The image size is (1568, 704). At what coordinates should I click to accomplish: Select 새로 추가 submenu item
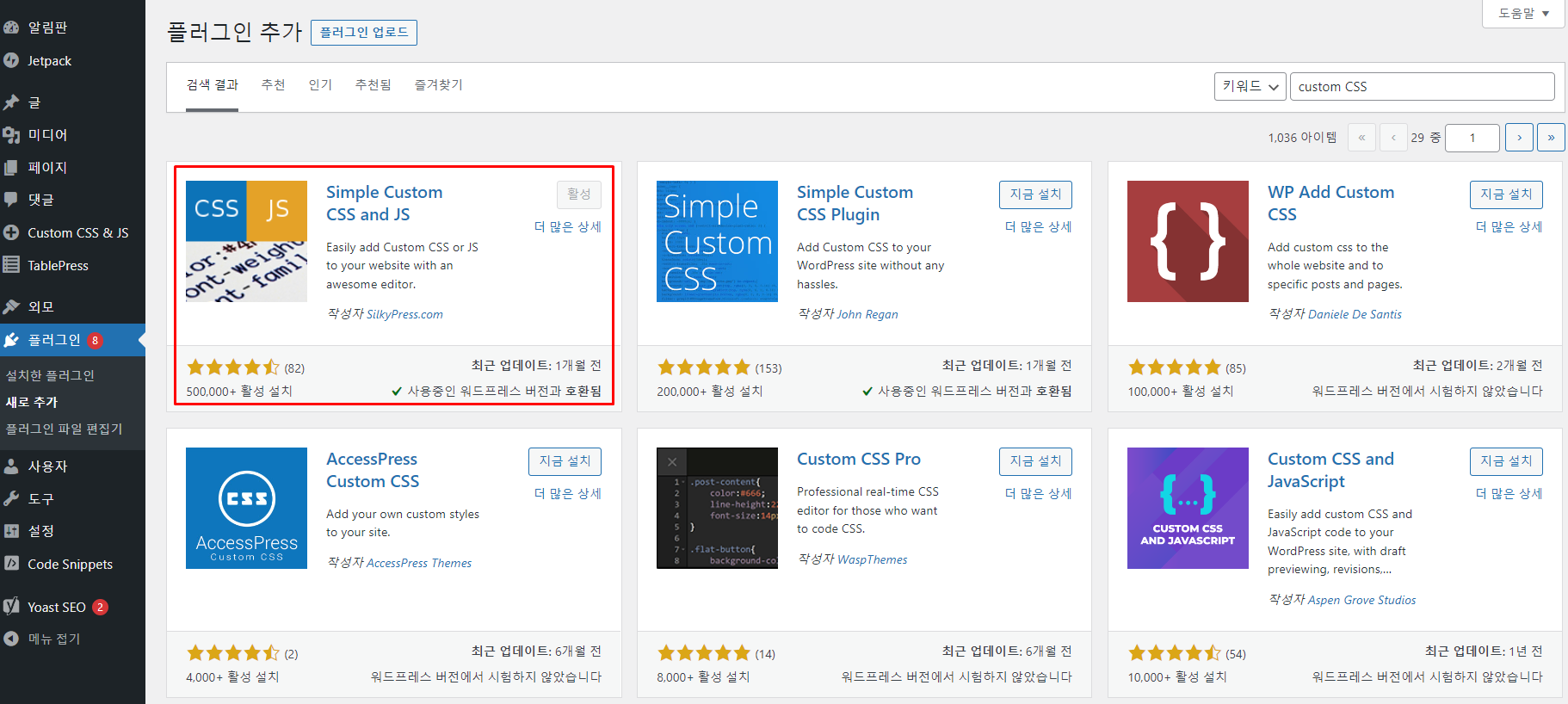[32, 402]
